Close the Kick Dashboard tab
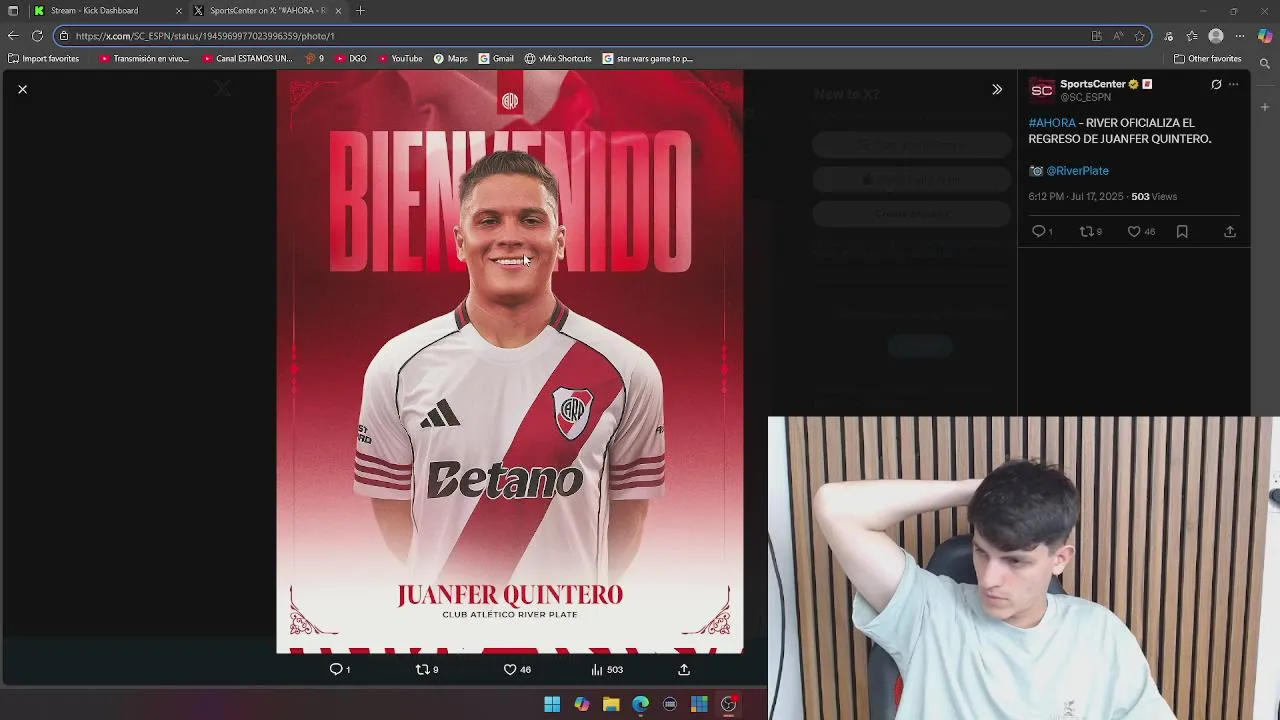The width and height of the screenshot is (1280, 720). (x=179, y=11)
